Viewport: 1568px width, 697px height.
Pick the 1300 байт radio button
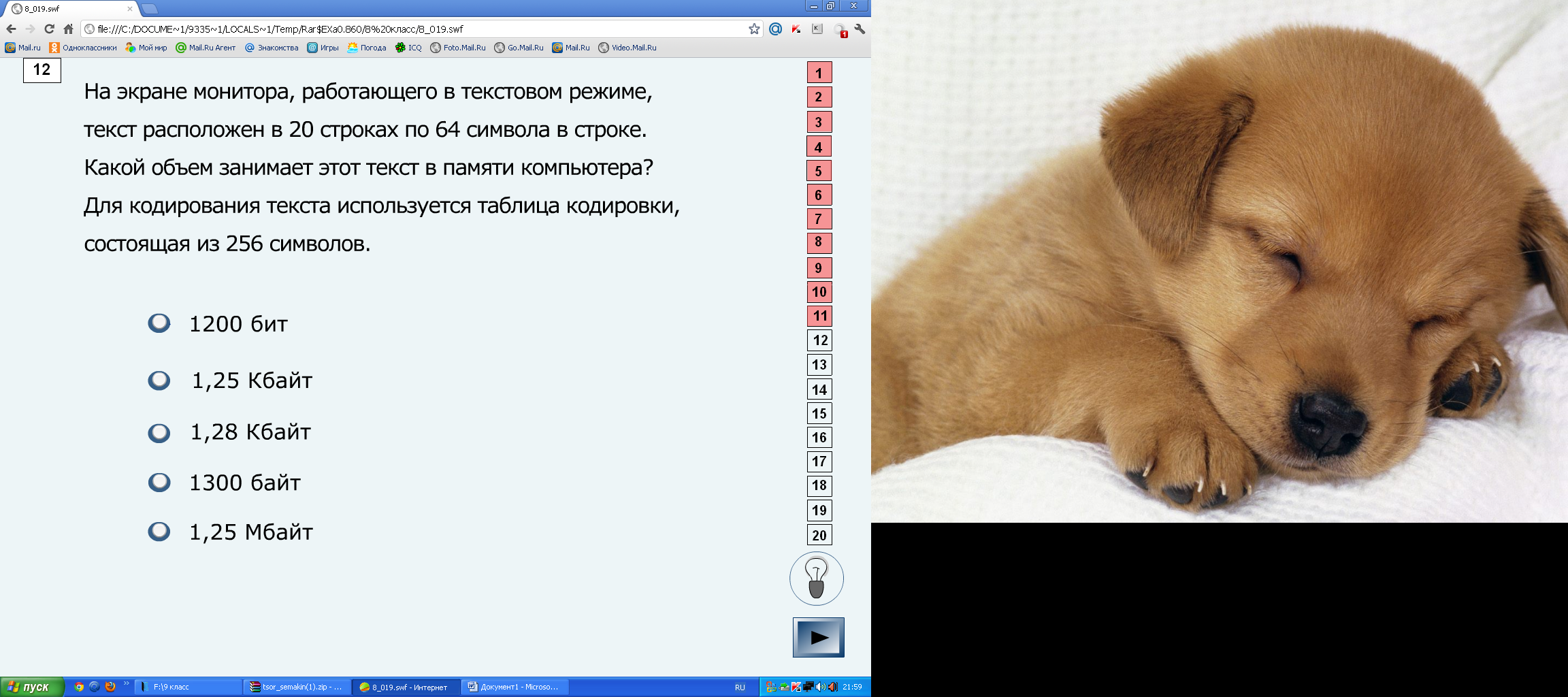(159, 483)
